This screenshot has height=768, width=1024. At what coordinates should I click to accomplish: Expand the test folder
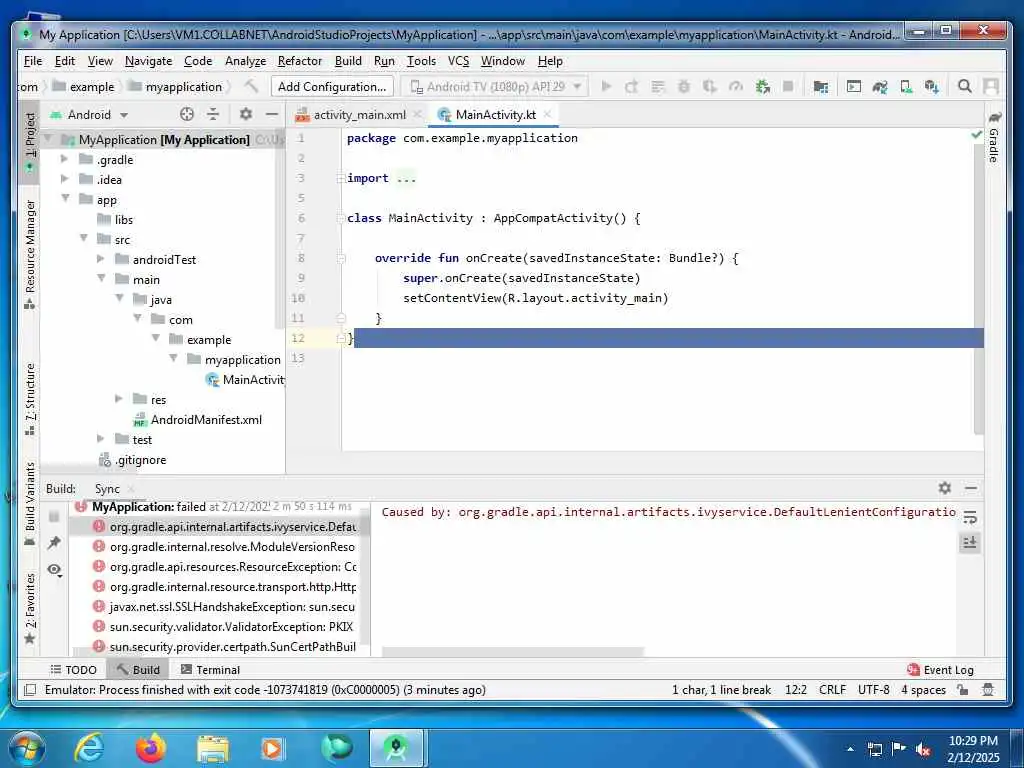point(101,438)
